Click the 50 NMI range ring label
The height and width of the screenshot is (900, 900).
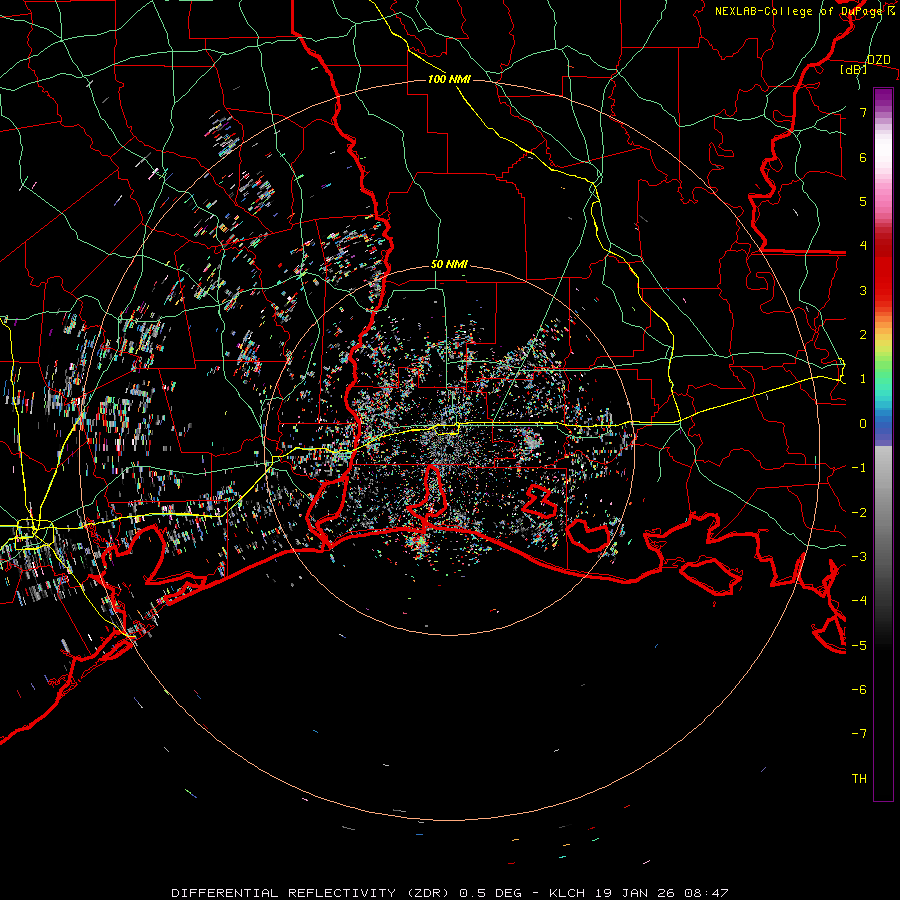click(x=449, y=265)
